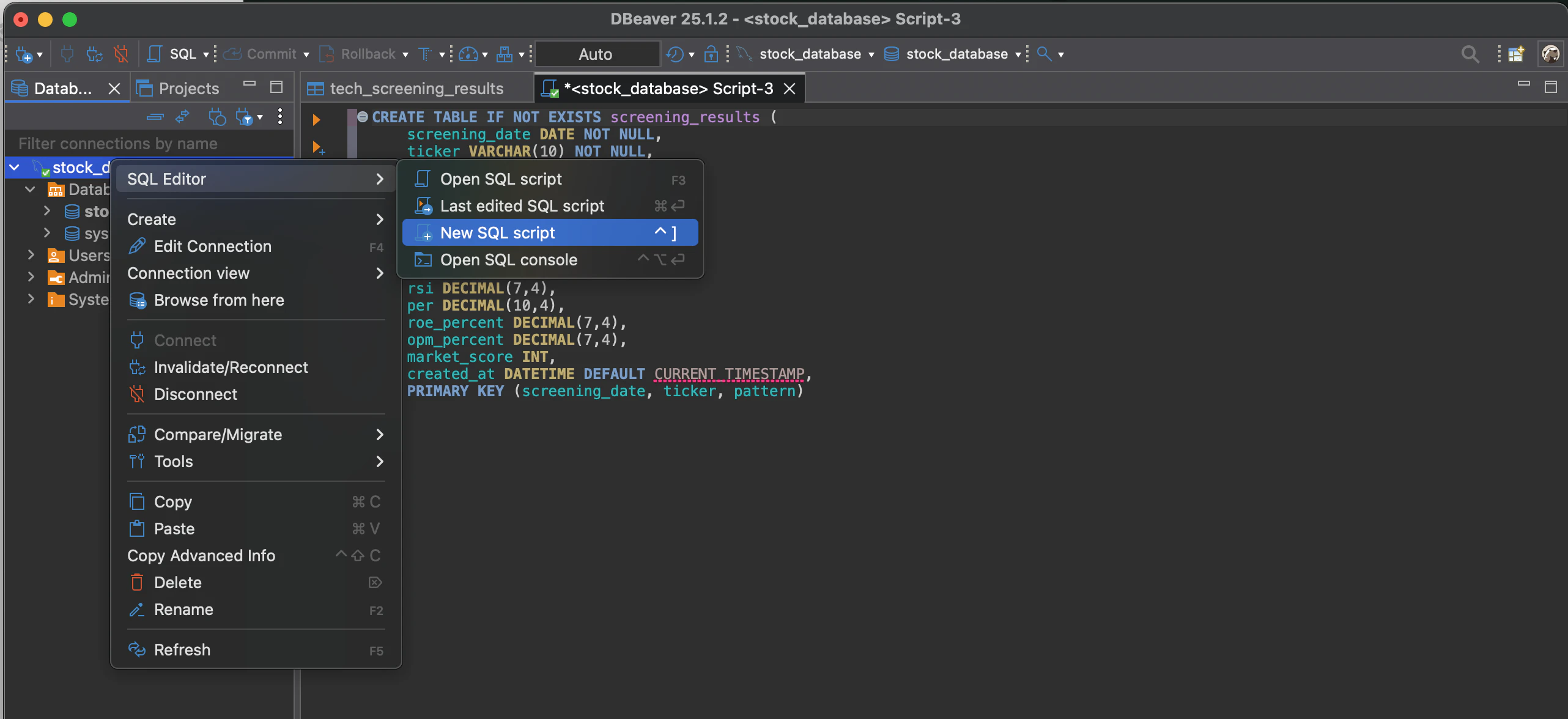
Task: Open the active schema stock_database selector
Action: [x=953, y=54]
